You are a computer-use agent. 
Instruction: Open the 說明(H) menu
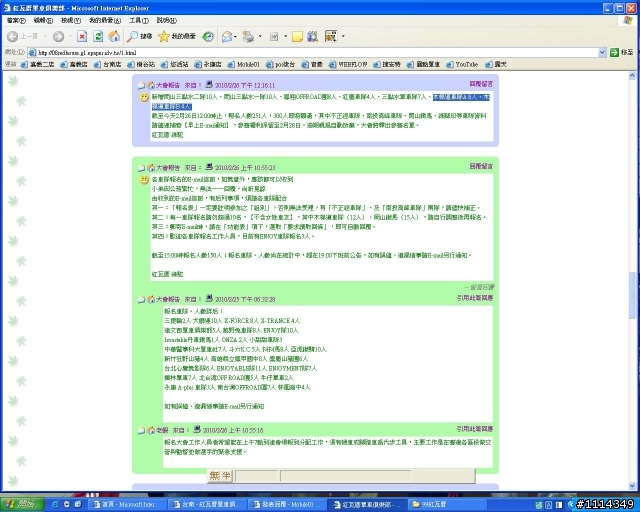pos(167,20)
